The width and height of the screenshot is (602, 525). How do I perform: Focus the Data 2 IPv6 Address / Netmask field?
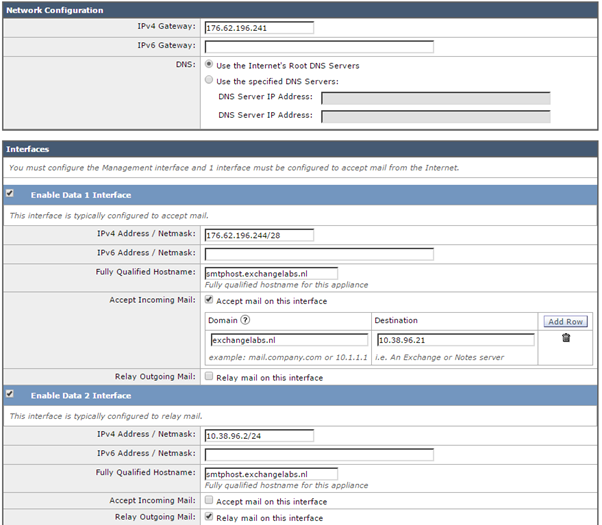(x=318, y=454)
